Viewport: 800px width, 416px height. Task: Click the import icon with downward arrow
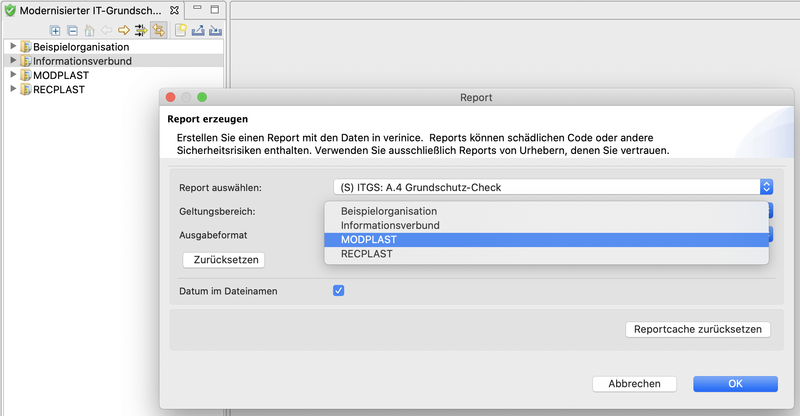point(215,31)
